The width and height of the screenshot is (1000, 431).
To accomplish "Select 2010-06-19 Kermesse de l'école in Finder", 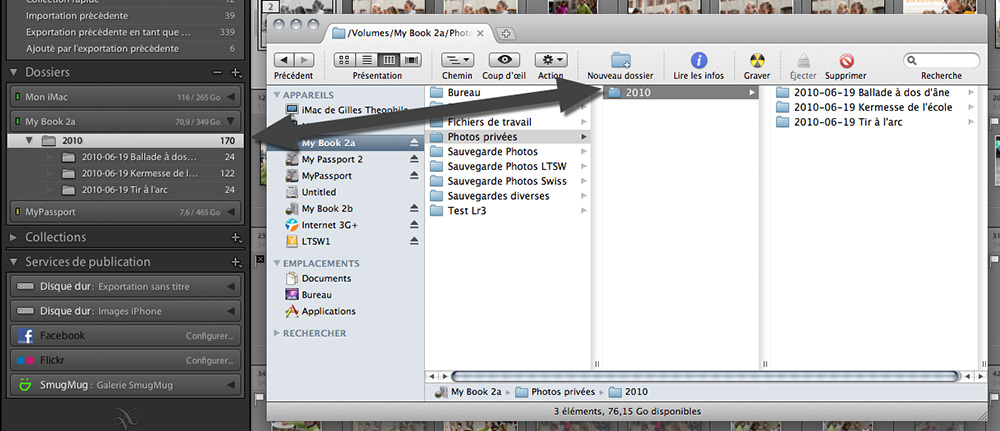I will [875, 107].
